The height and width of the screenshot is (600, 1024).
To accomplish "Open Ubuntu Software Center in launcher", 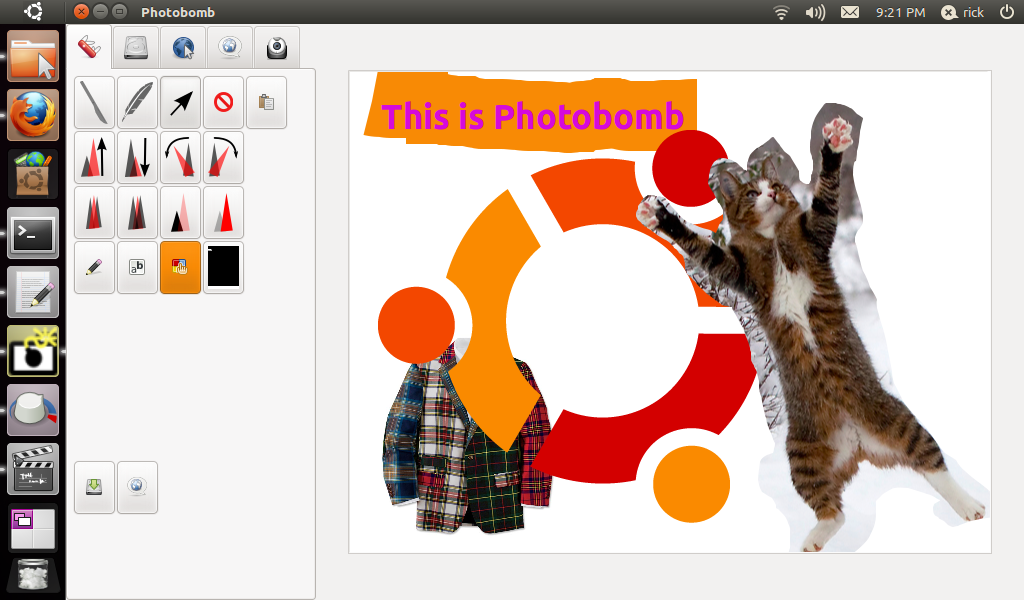I will click(x=33, y=174).
